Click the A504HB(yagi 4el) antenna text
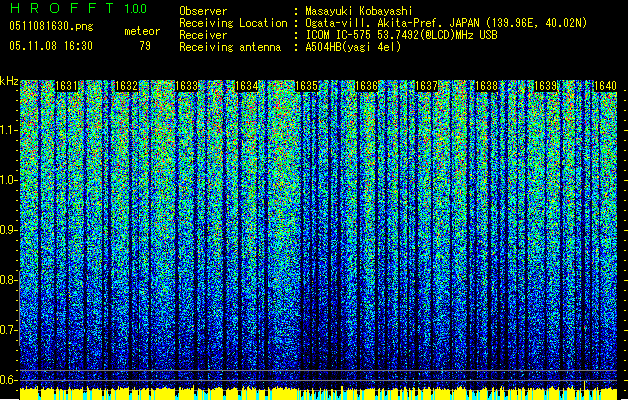This screenshot has height=400, width=629. [353, 47]
